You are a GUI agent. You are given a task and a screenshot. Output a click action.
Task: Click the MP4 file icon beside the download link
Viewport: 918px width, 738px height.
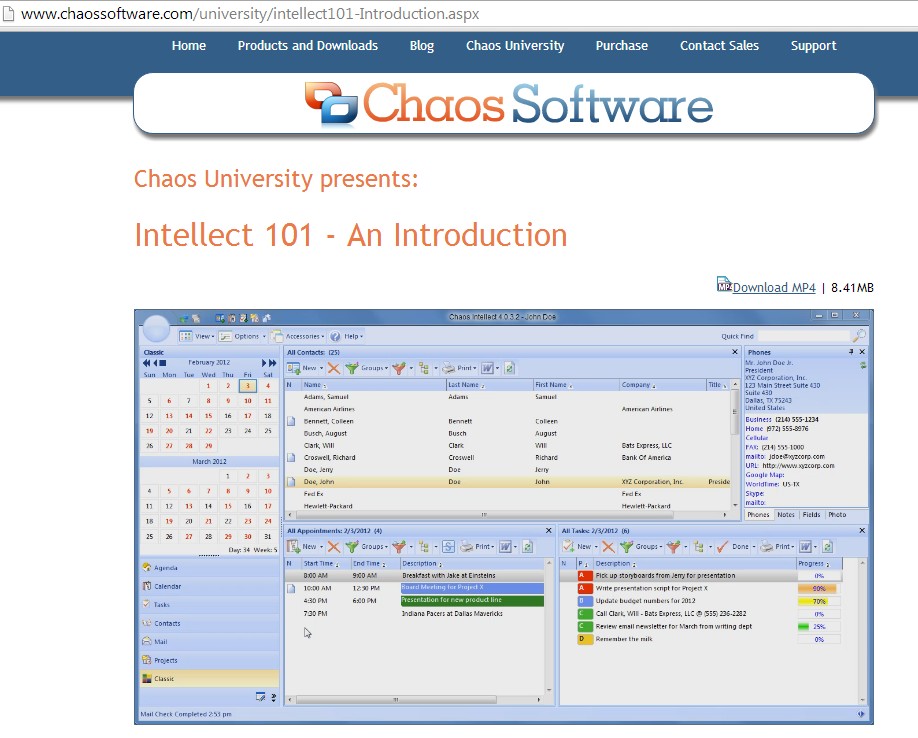(724, 284)
